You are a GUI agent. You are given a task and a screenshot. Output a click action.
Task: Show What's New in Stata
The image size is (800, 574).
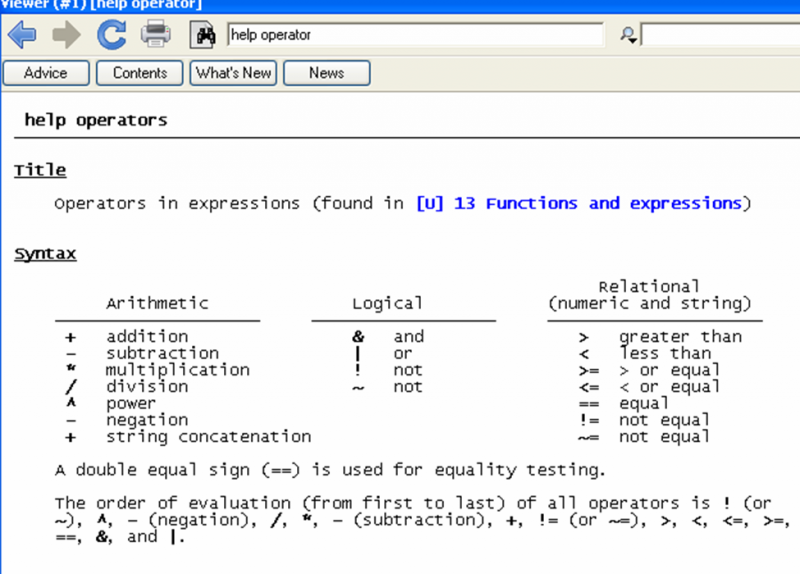233,73
